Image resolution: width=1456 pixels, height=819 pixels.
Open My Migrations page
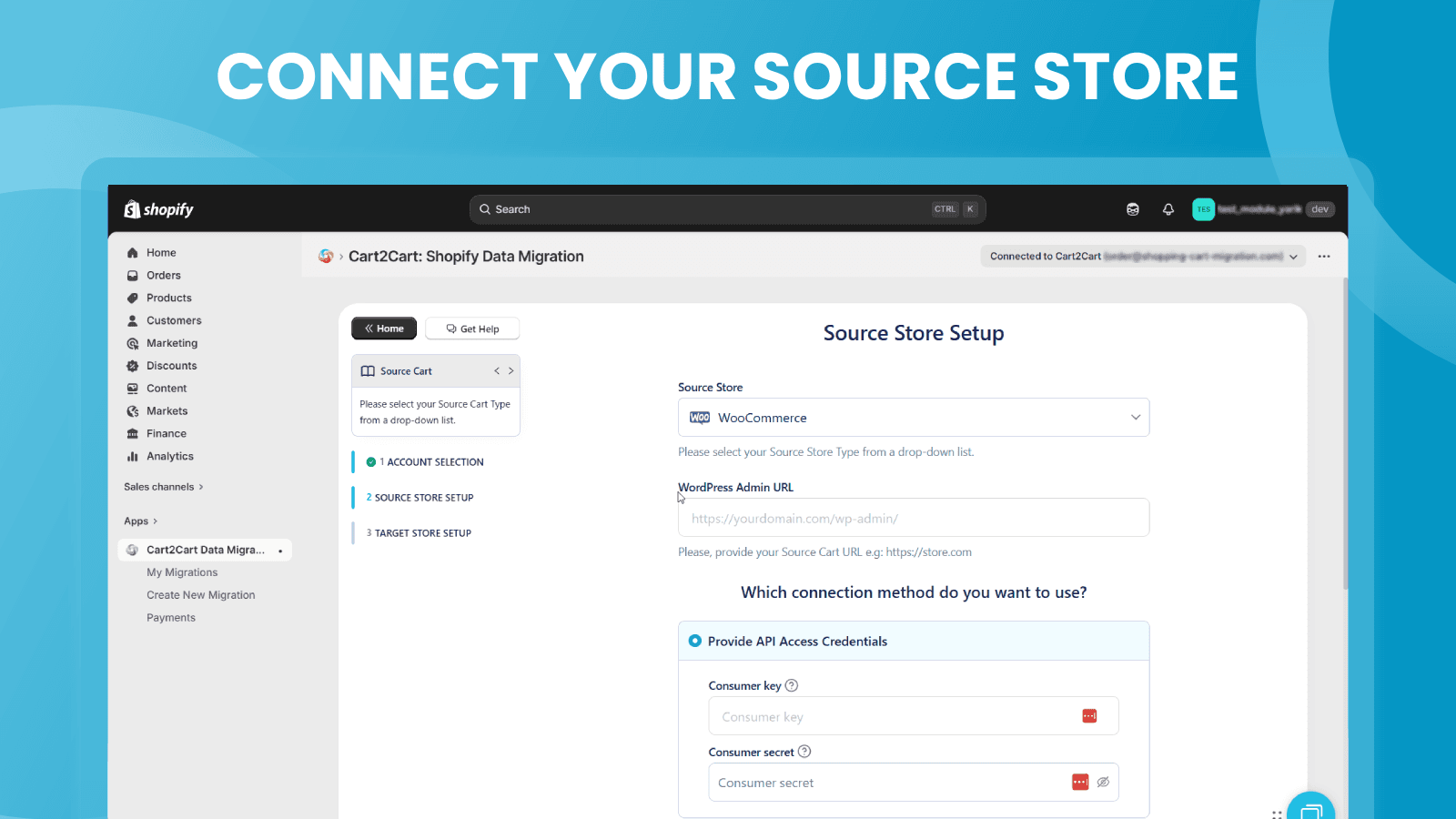tap(182, 572)
